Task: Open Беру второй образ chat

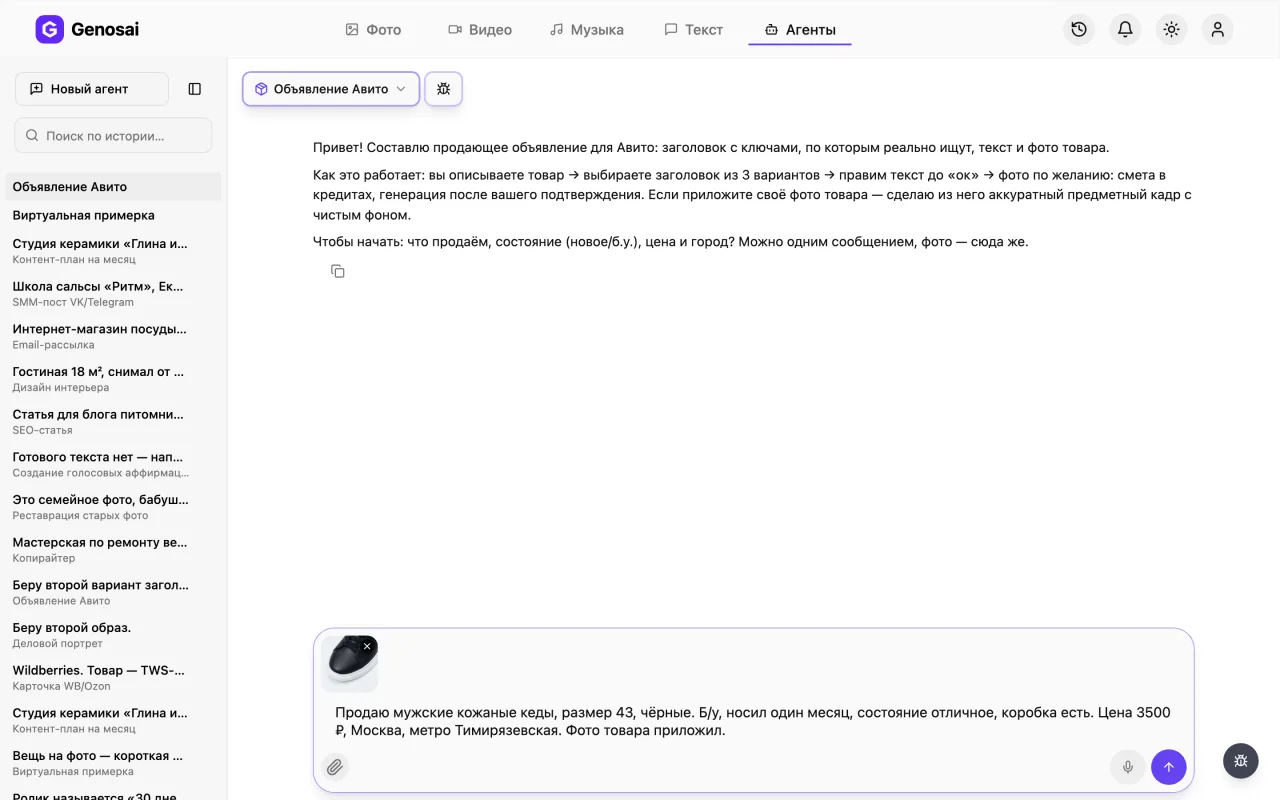Action: point(113,635)
